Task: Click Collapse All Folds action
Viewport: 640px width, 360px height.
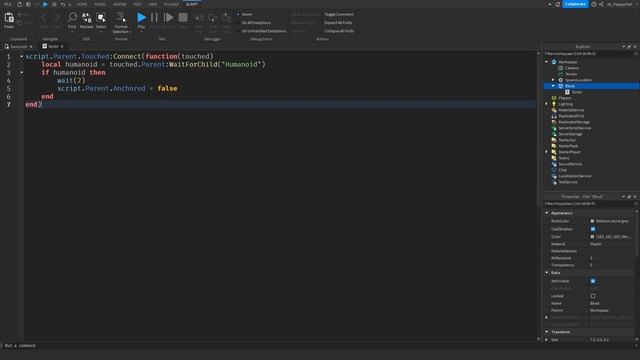Action: click(x=339, y=31)
